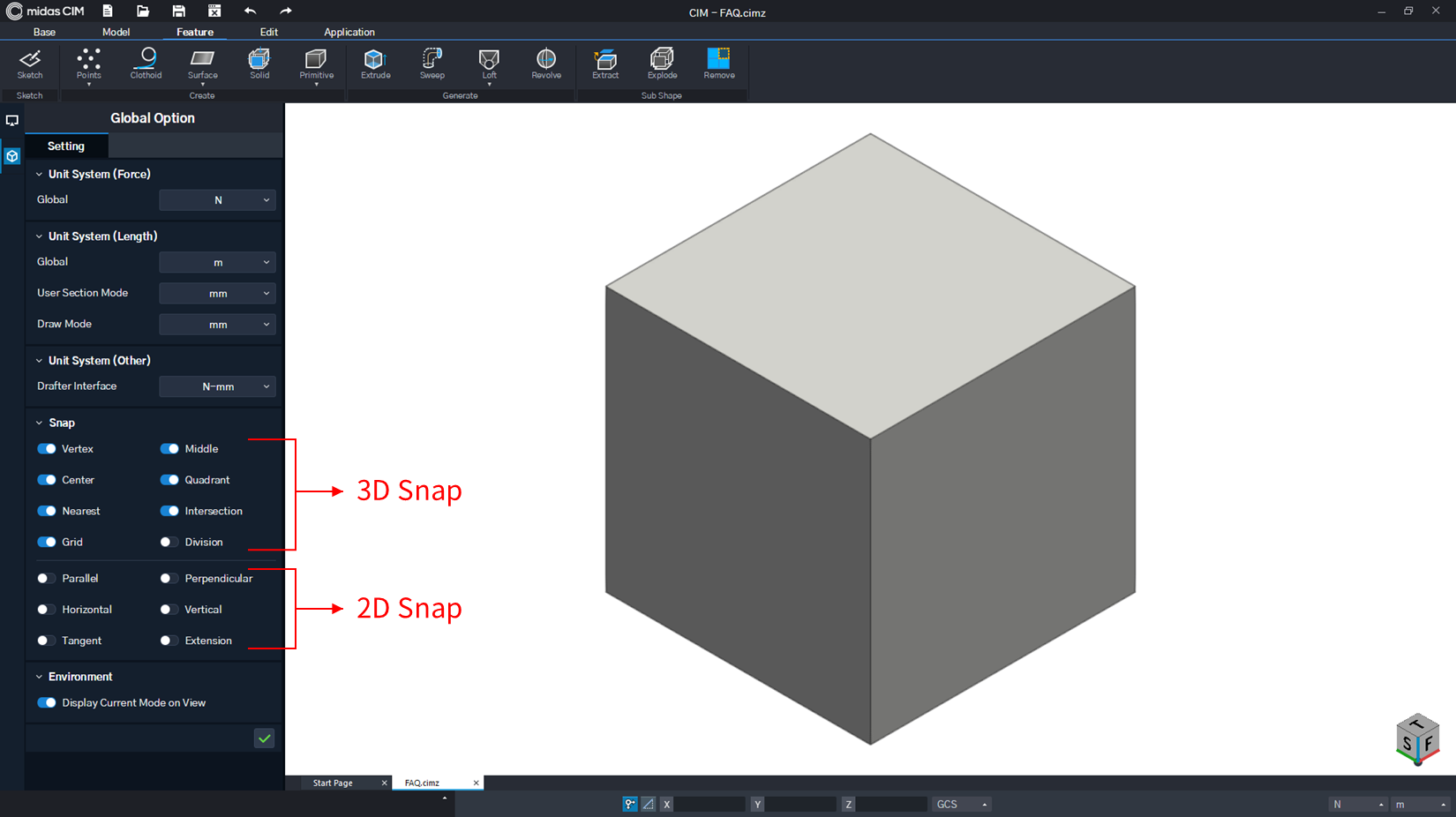Viewport: 1456px width, 817px height.
Task: Apply settings with green checkmark button
Action: pyautogui.click(x=263, y=738)
